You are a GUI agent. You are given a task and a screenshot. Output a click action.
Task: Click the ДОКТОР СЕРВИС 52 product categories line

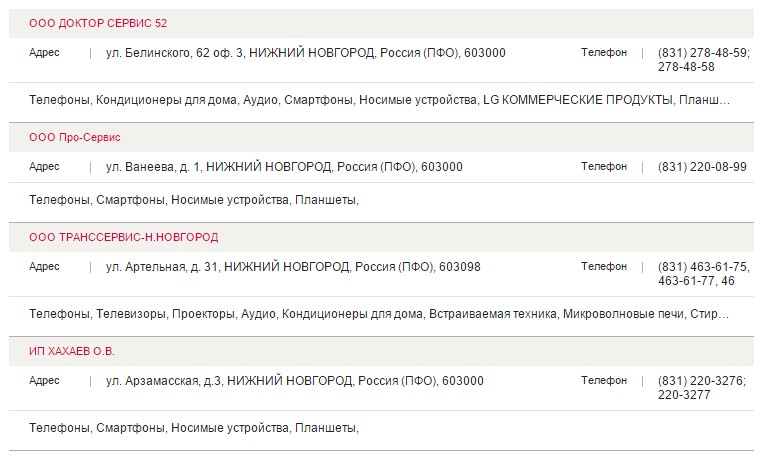[x=380, y=100]
